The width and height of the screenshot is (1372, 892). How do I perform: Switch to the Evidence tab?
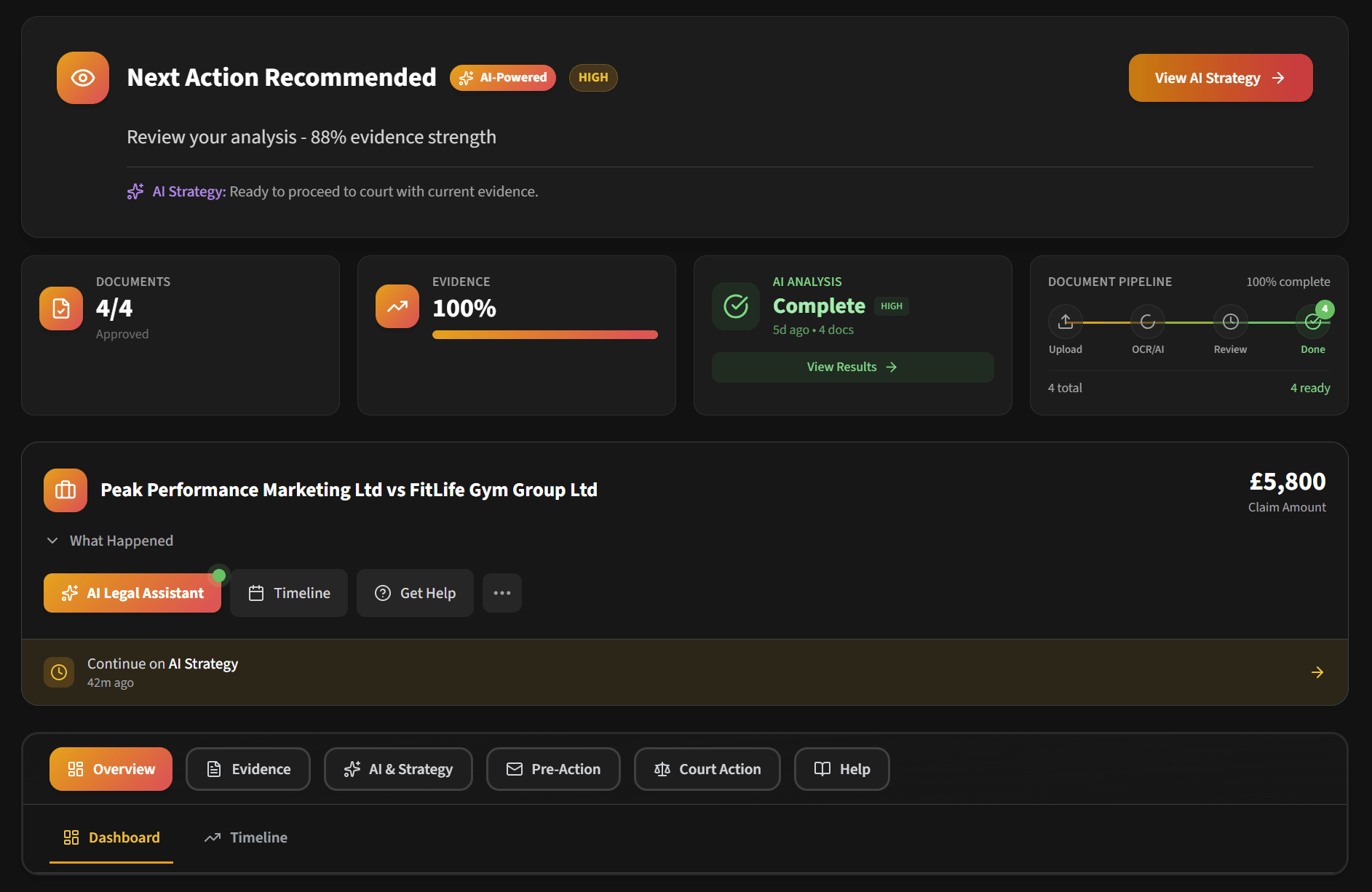pyautogui.click(x=247, y=768)
